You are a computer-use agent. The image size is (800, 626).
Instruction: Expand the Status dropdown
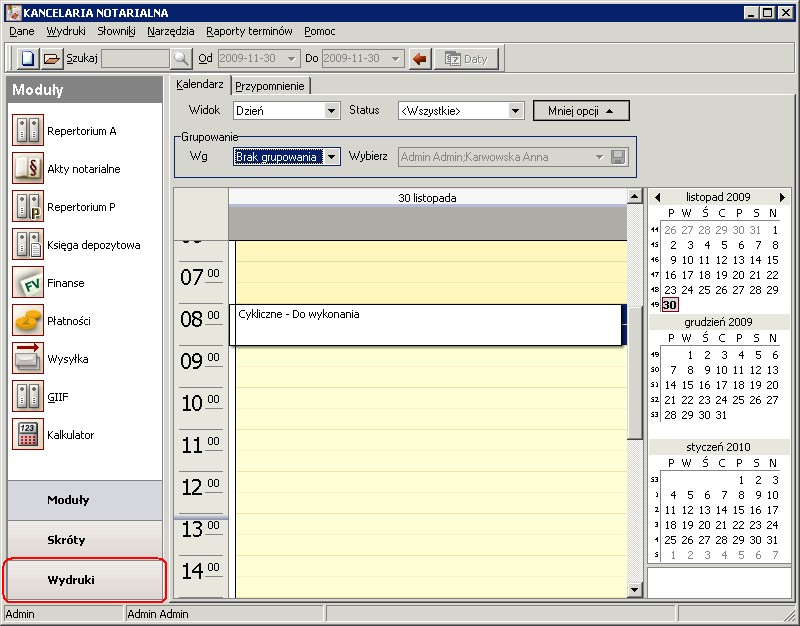tap(516, 111)
